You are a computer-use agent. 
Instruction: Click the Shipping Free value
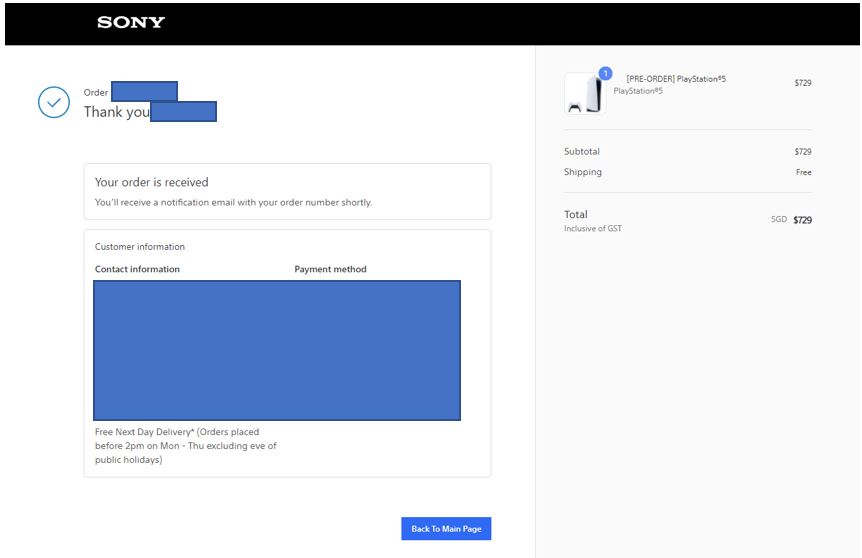click(x=804, y=172)
